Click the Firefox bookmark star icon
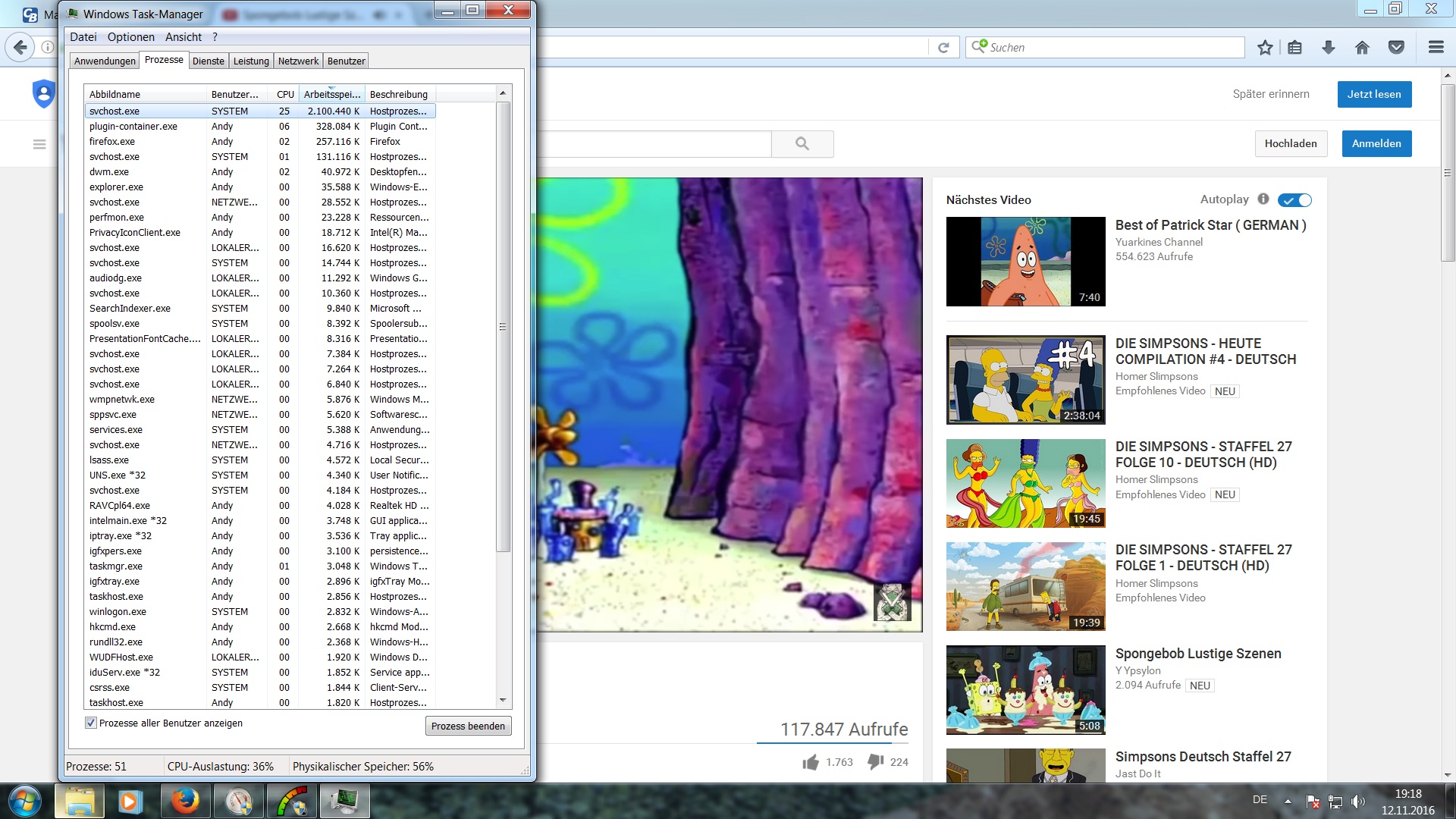 (x=1265, y=48)
